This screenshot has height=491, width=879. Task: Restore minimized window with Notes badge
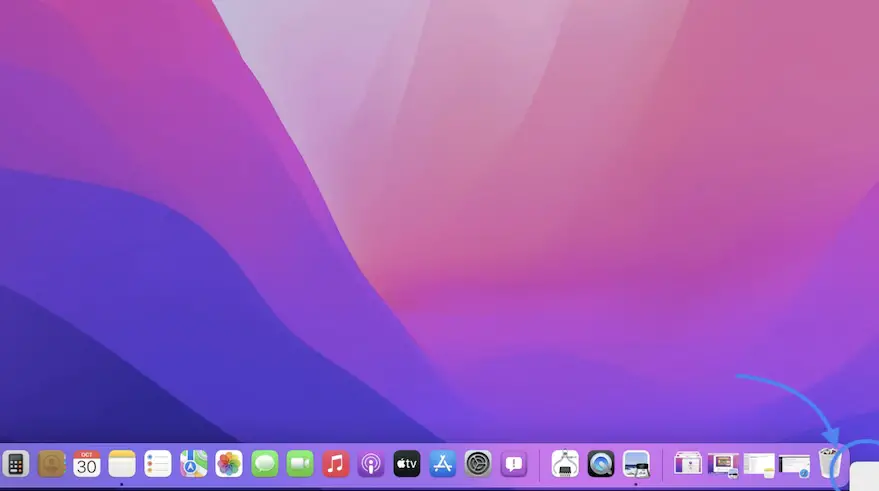[x=759, y=465]
